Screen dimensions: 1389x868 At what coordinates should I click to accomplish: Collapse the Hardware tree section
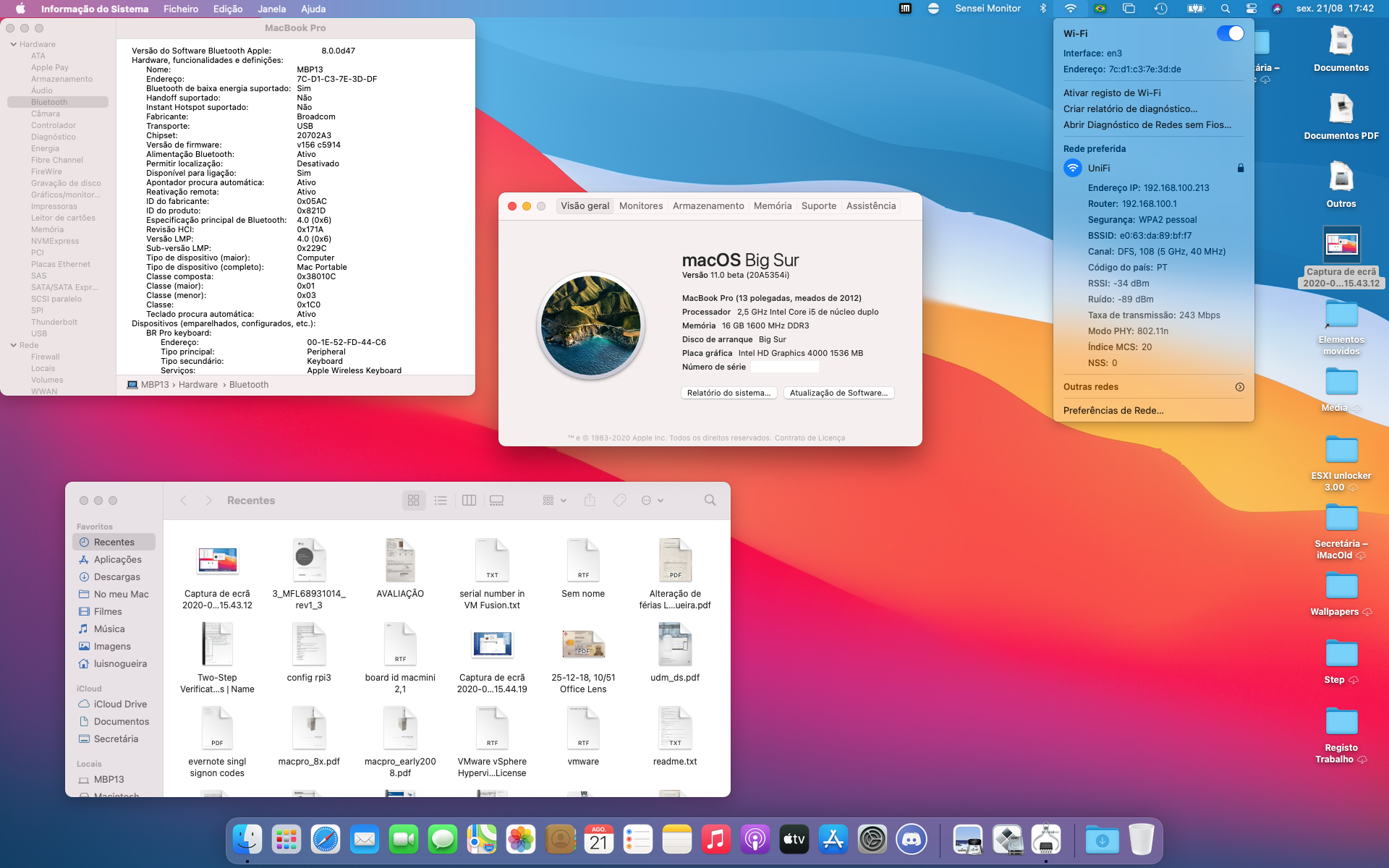point(14,44)
